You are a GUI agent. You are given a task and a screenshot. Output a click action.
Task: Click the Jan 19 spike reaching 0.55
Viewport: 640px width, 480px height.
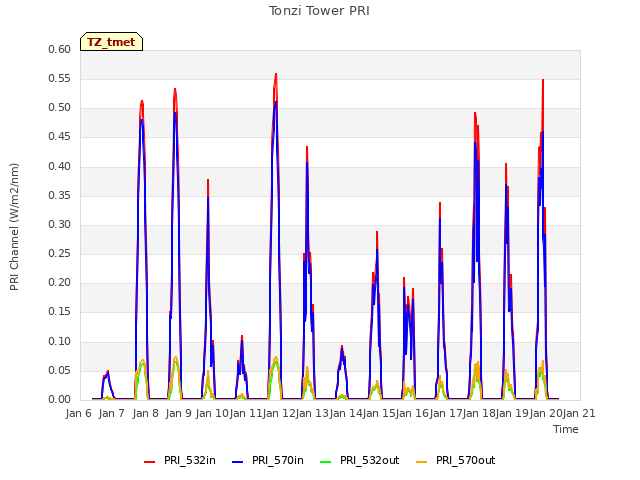543,80
